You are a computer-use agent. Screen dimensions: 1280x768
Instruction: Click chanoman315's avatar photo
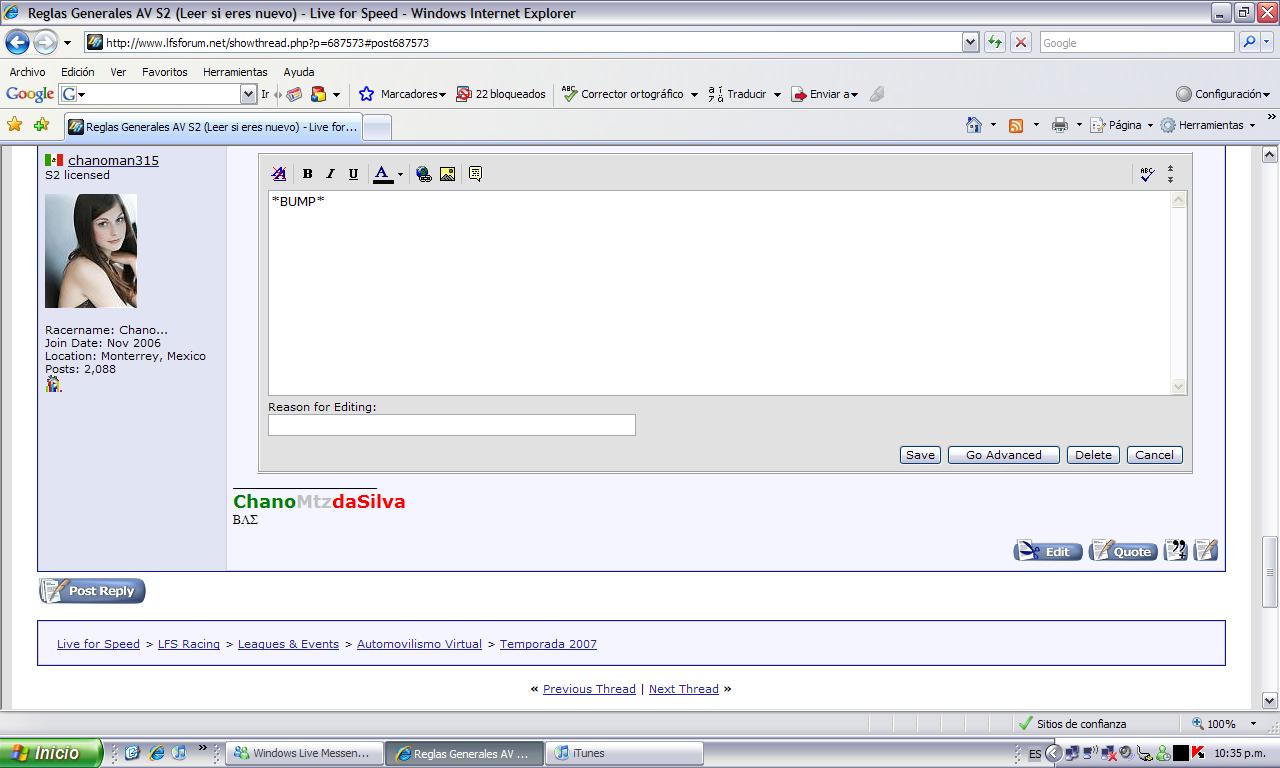tap(91, 251)
